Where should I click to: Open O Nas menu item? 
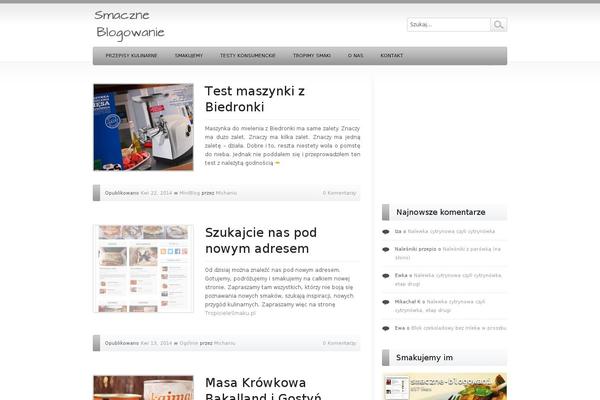tap(355, 56)
